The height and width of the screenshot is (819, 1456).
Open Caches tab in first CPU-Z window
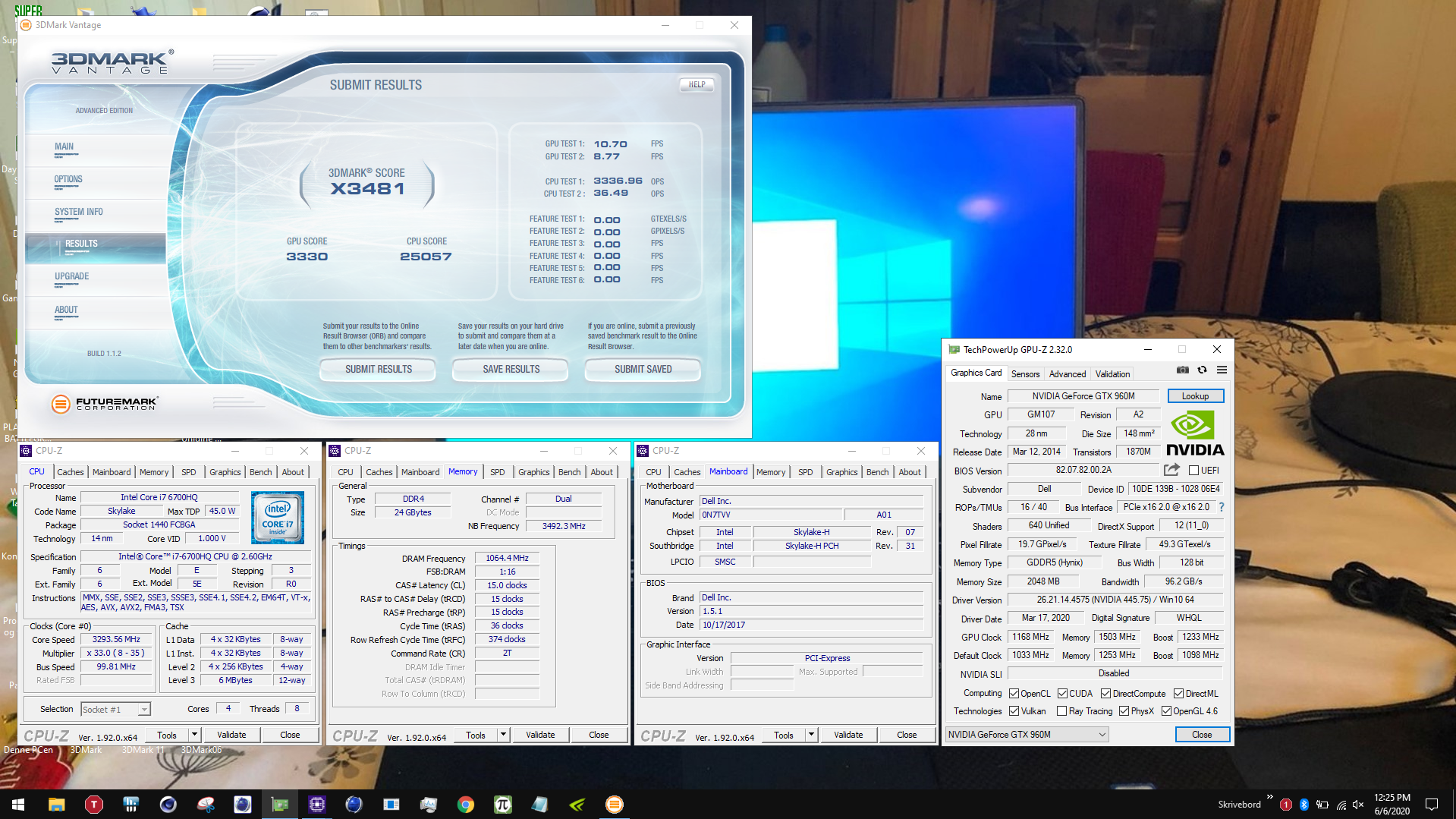coord(71,472)
